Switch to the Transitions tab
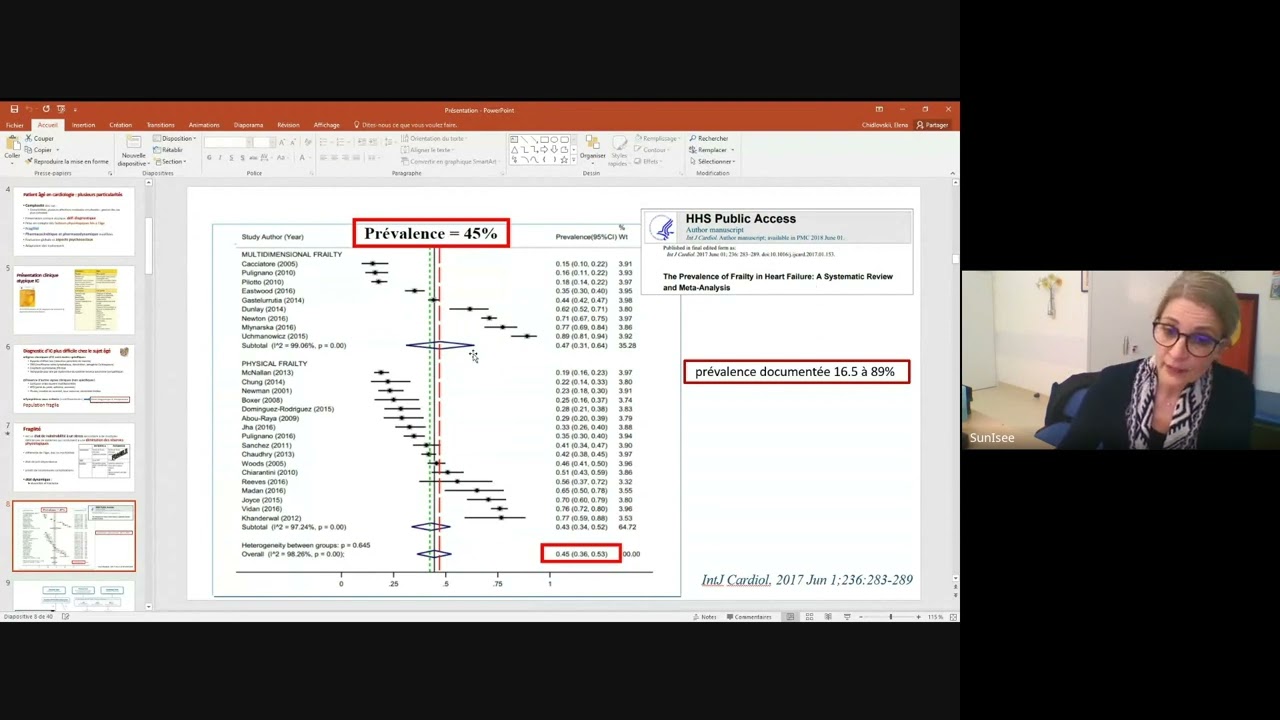 coord(160,125)
